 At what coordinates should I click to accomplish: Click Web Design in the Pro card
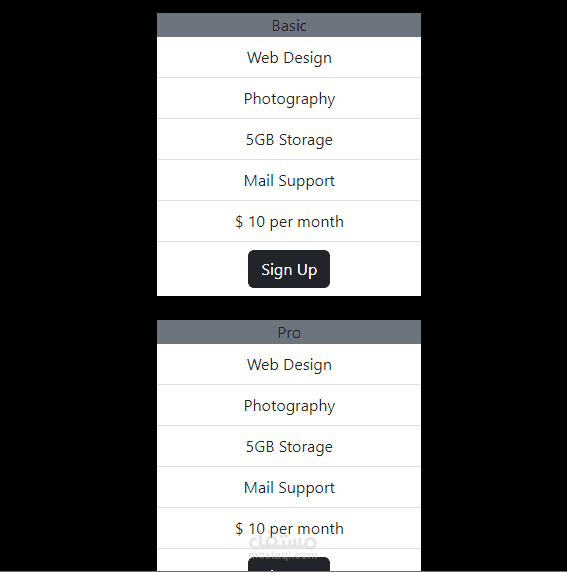coord(289,364)
